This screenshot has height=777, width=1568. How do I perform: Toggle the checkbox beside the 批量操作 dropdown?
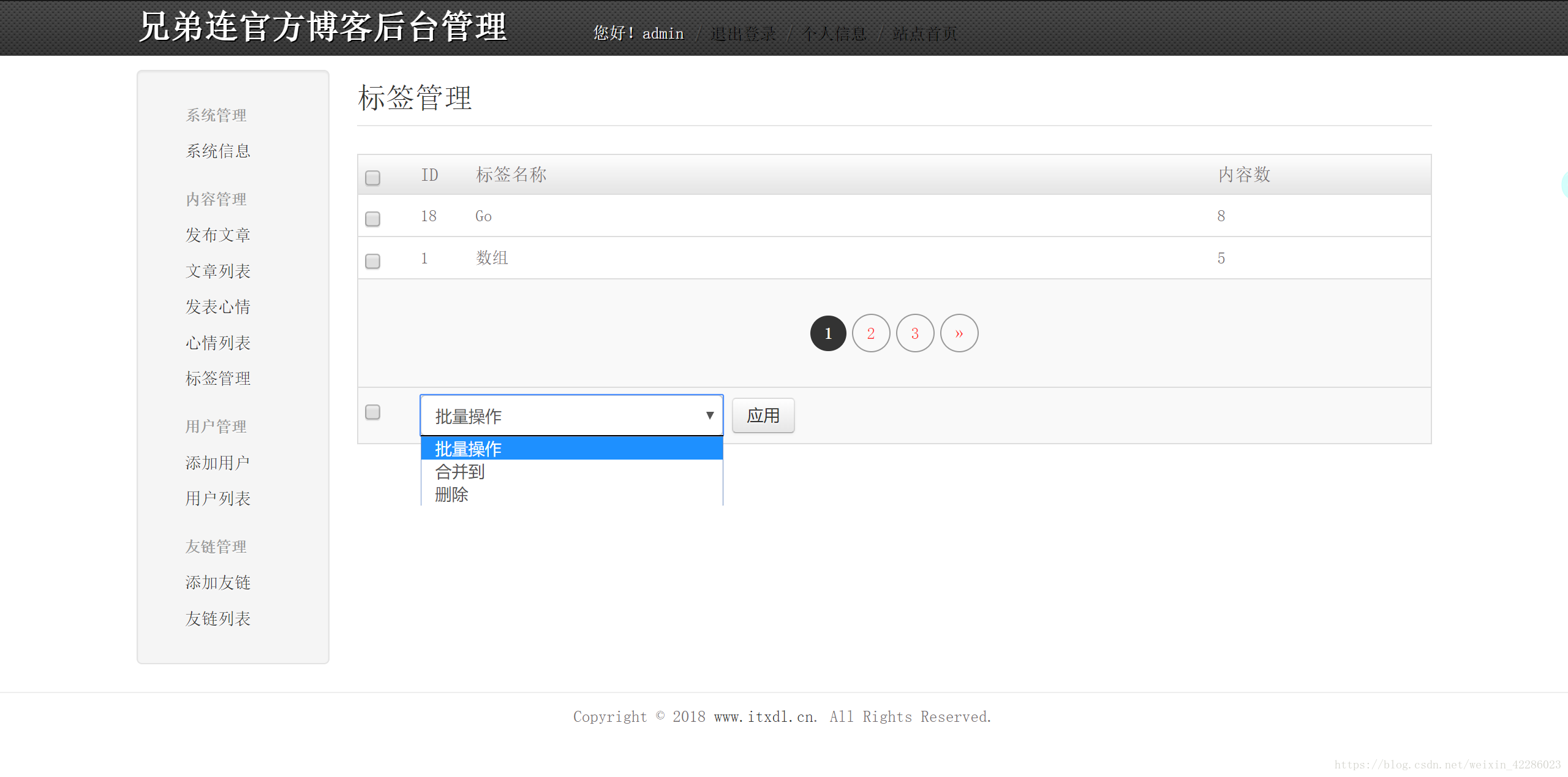tap(372, 412)
